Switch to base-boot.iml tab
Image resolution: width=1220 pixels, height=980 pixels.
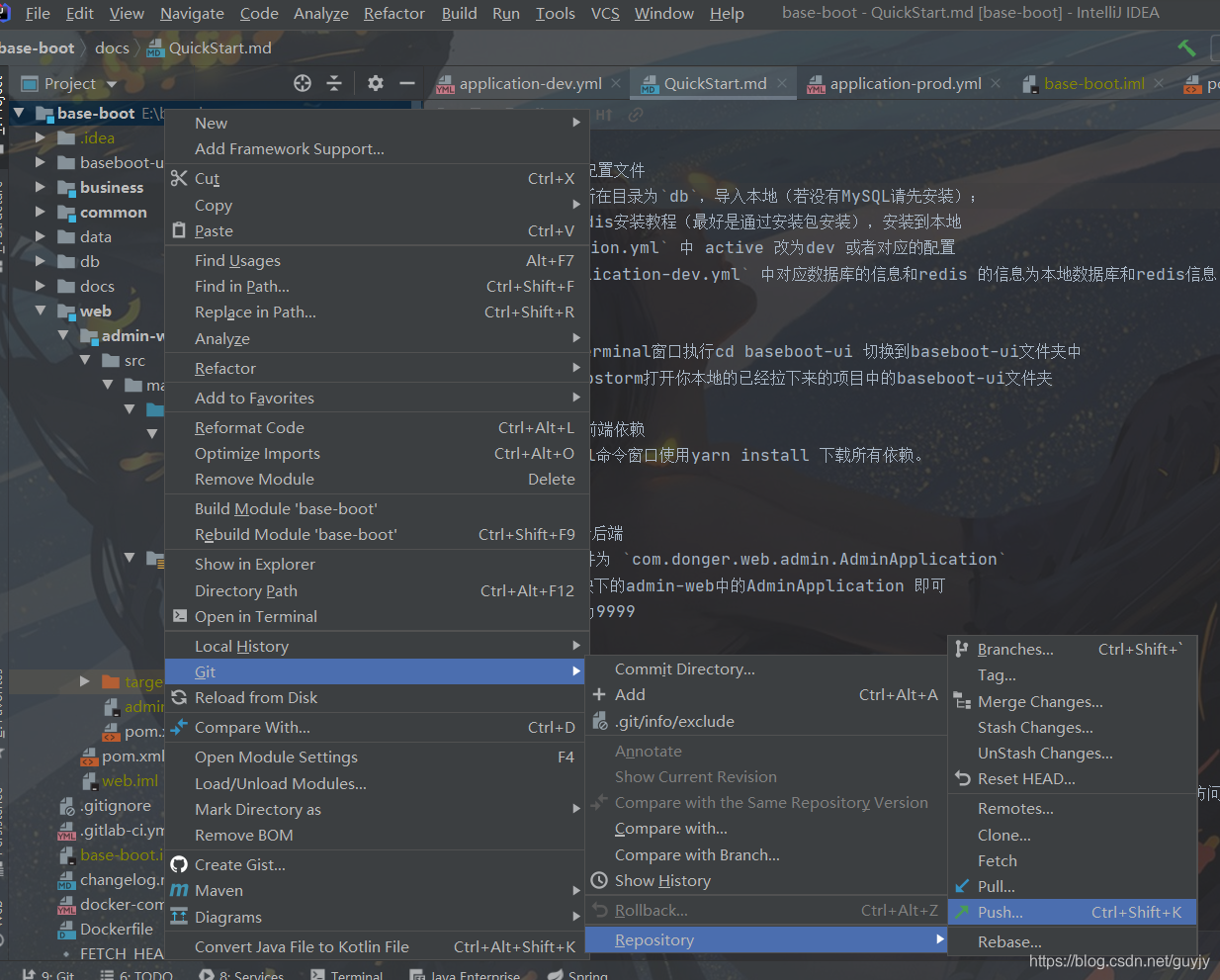pyautogui.click(x=1093, y=83)
